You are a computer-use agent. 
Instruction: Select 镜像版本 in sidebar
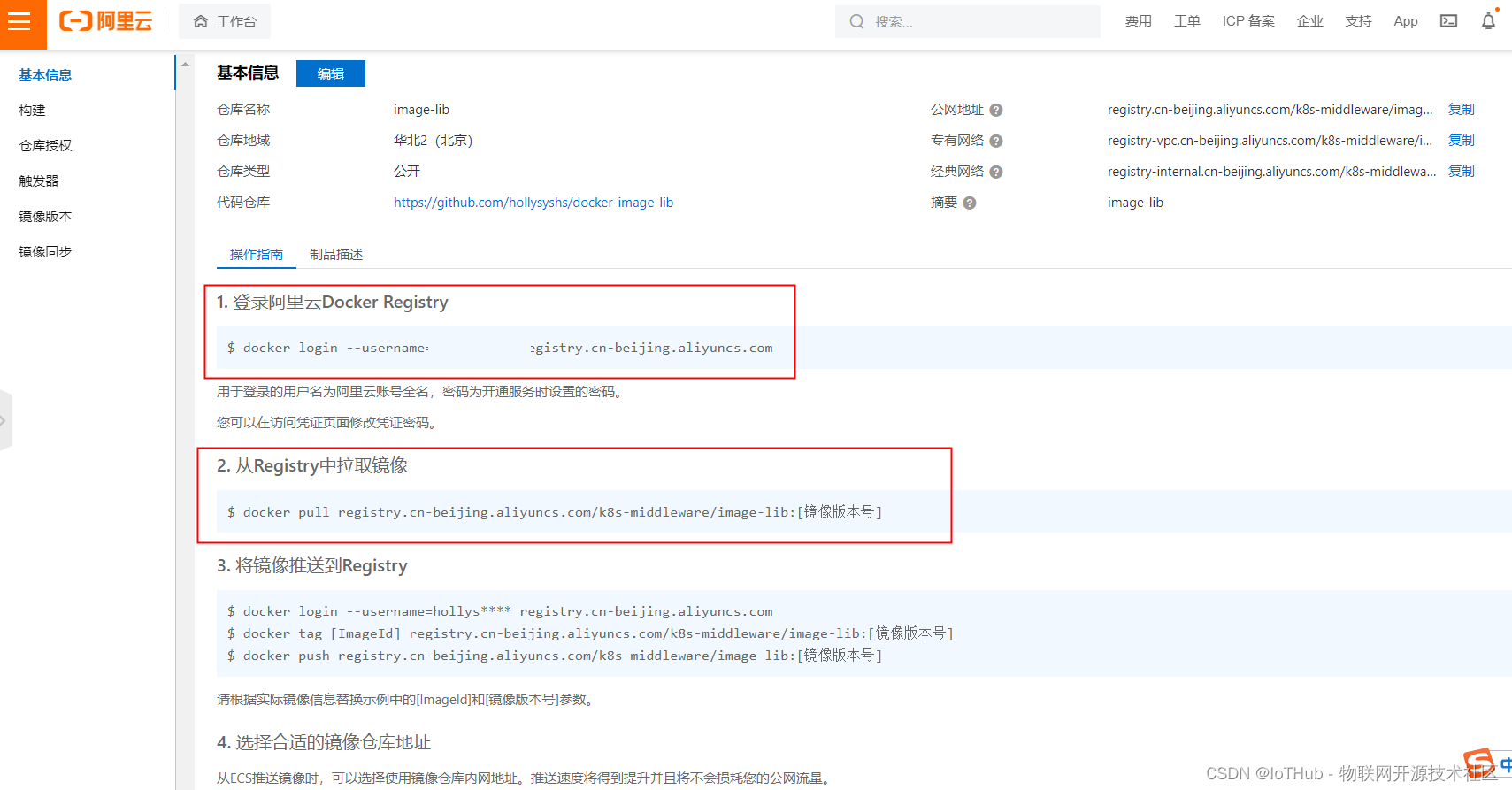tap(45, 216)
